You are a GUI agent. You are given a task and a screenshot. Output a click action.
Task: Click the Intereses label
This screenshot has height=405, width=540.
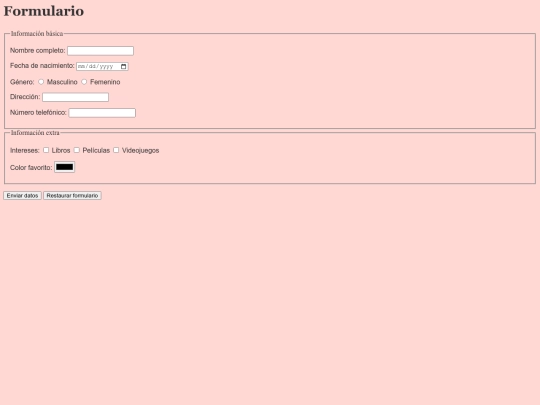(25, 150)
